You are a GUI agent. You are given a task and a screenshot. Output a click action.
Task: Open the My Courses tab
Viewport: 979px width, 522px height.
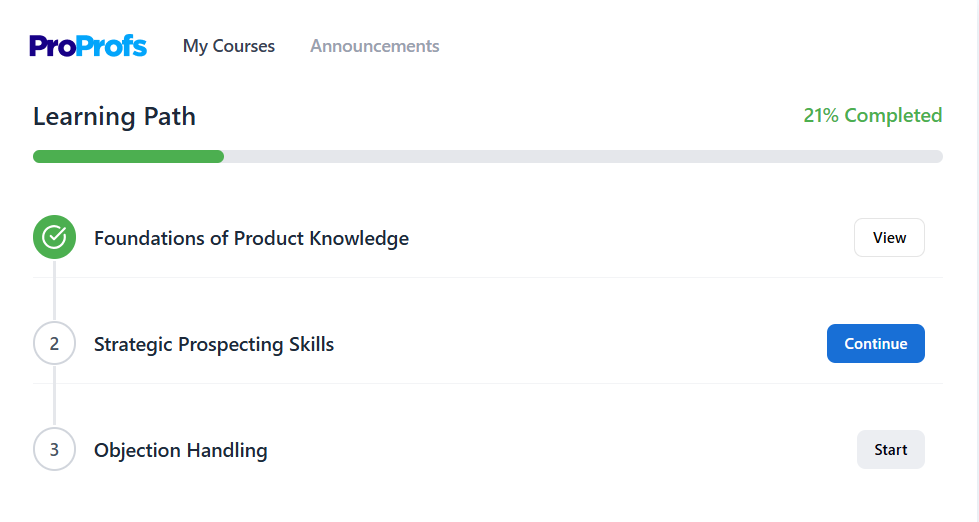(x=229, y=46)
